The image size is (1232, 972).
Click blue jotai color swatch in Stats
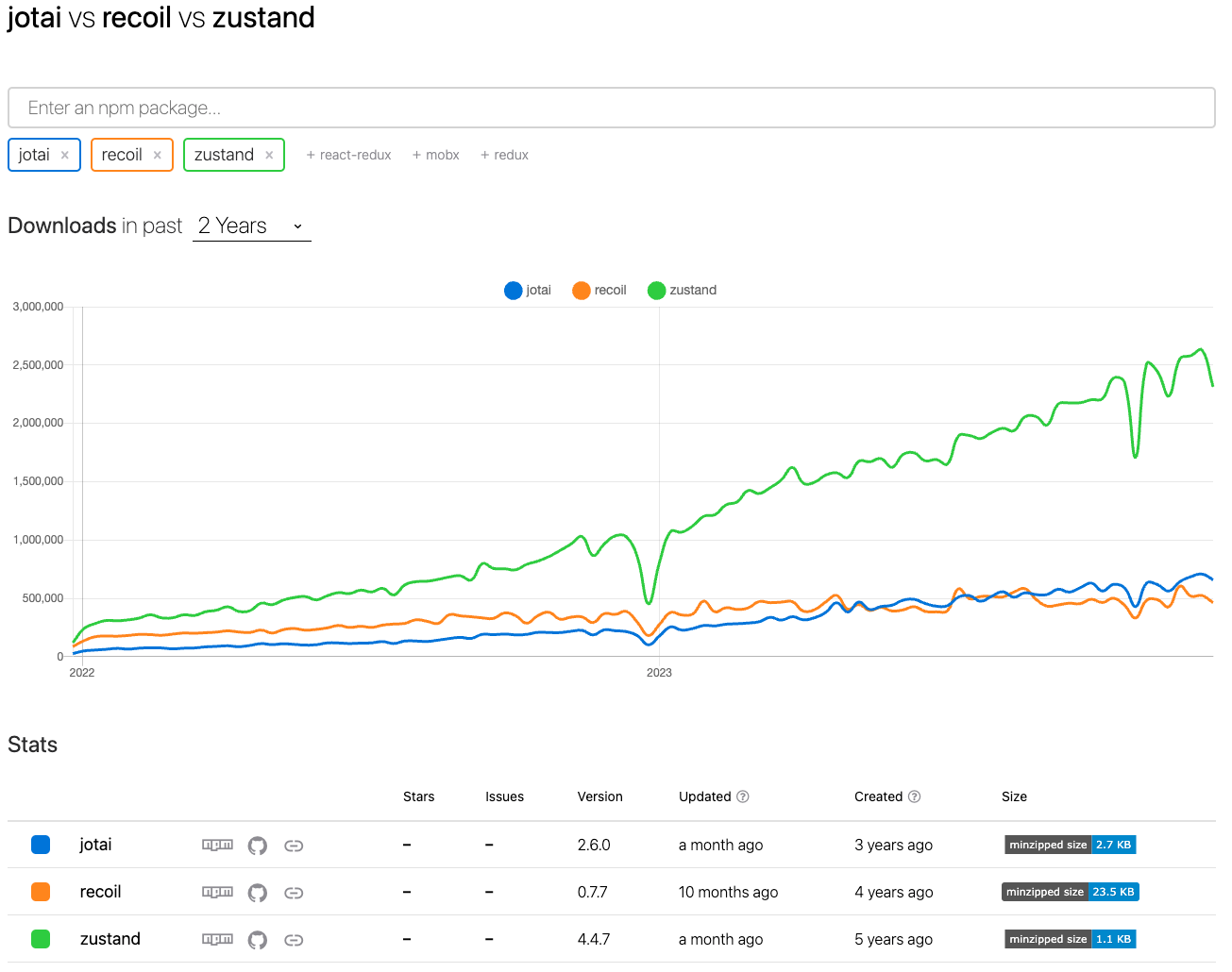(41, 845)
